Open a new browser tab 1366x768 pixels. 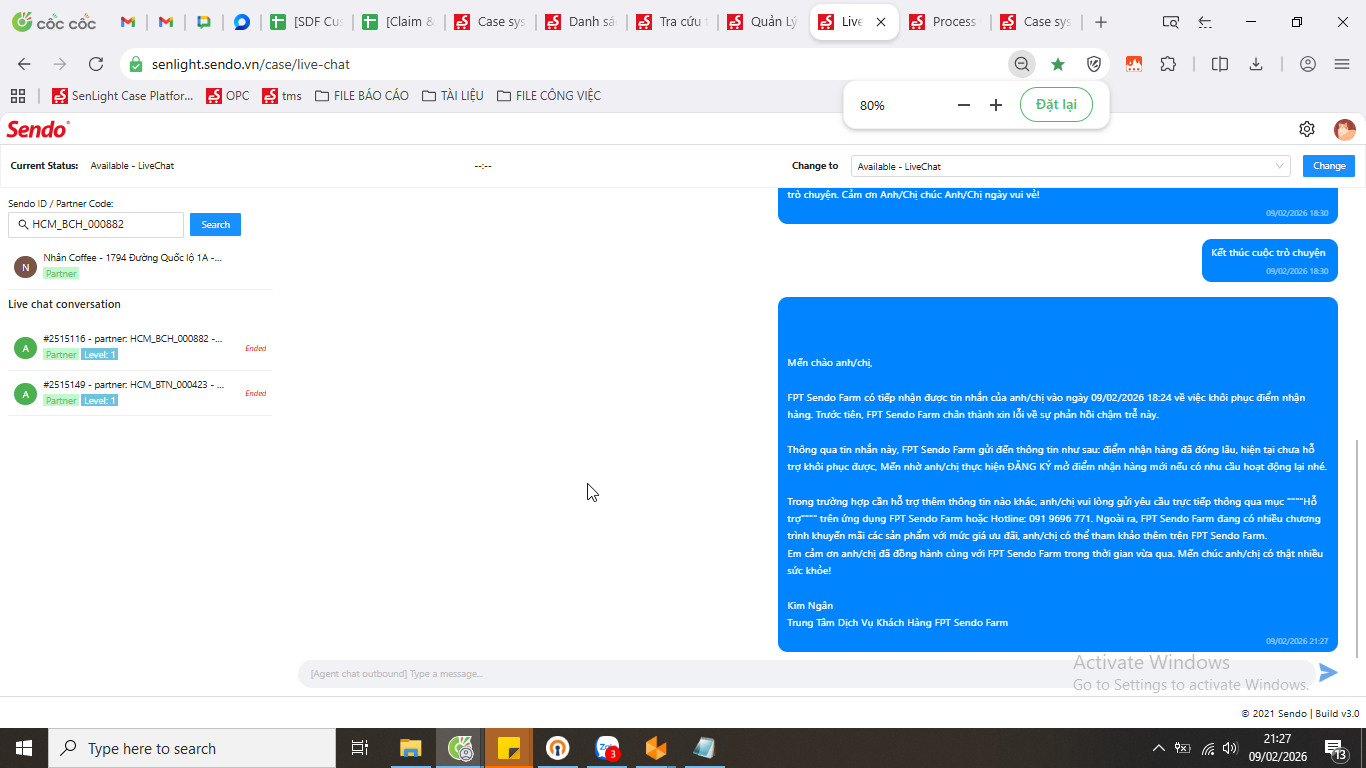[x=1101, y=22]
